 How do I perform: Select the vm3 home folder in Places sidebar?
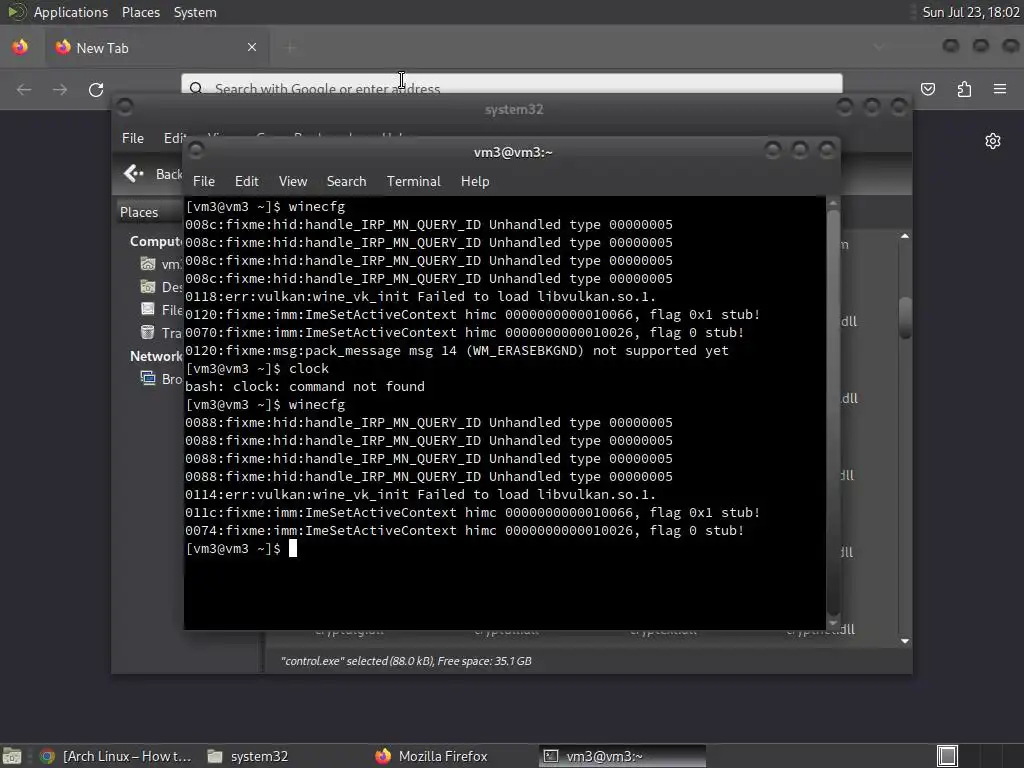coord(161,264)
